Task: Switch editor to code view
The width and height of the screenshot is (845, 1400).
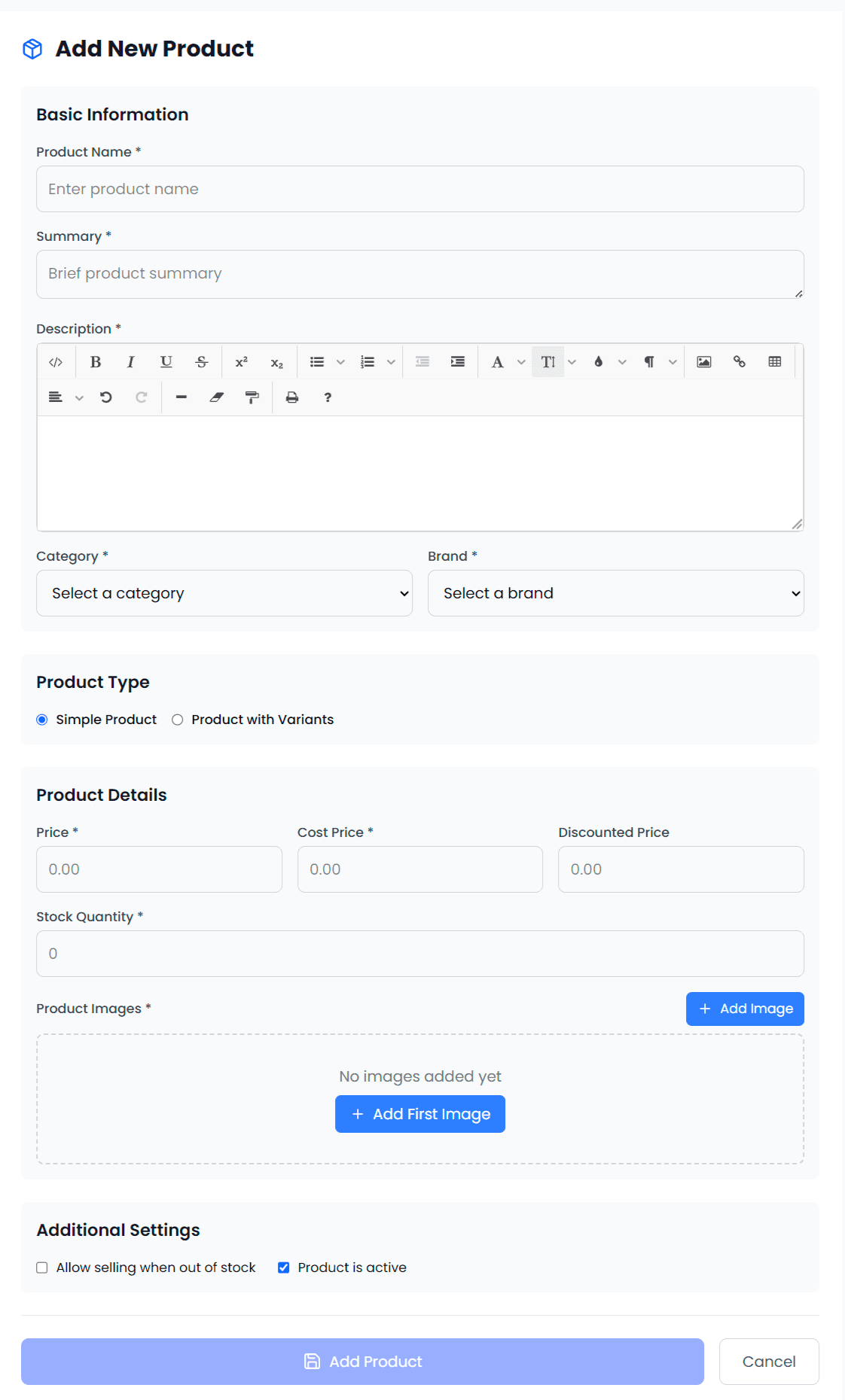Action: click(x=56, y=362)
